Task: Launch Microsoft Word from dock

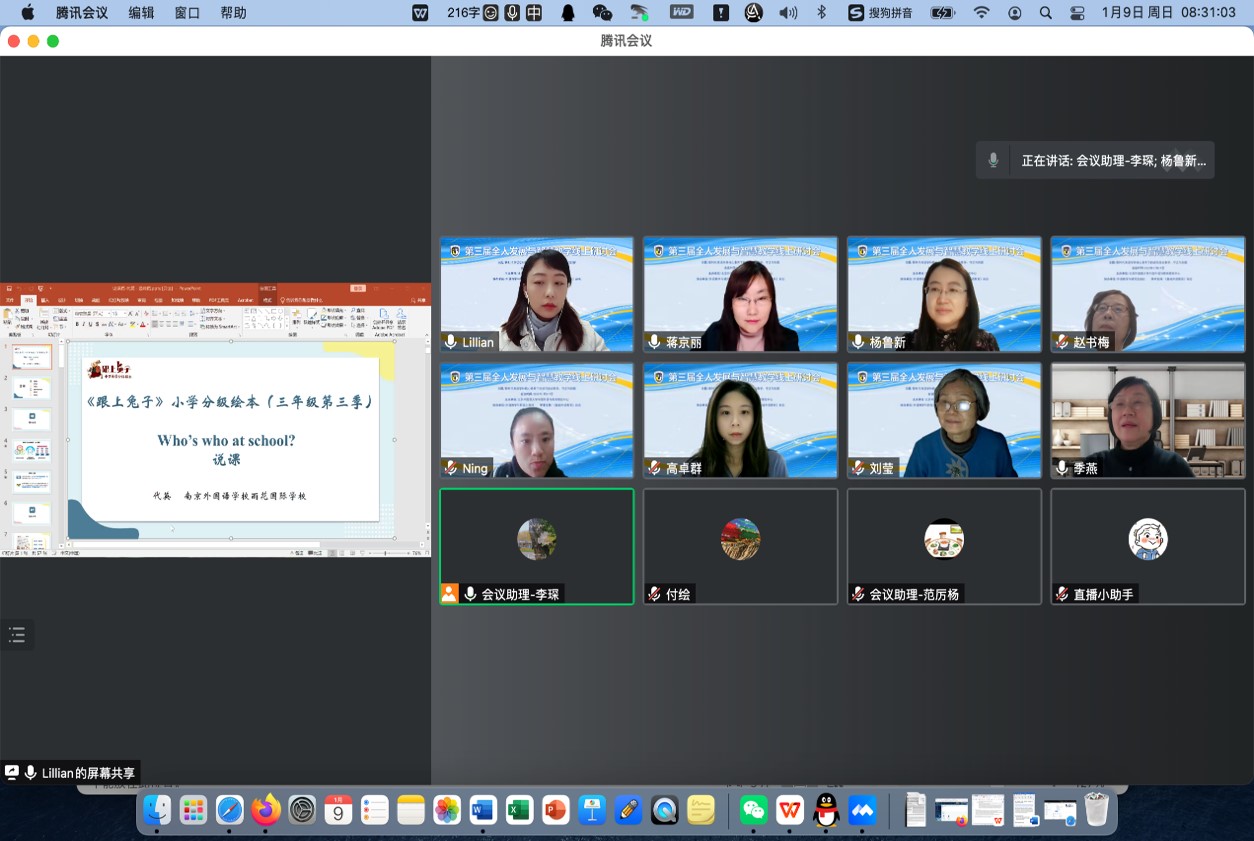Action: pos(483,810)
